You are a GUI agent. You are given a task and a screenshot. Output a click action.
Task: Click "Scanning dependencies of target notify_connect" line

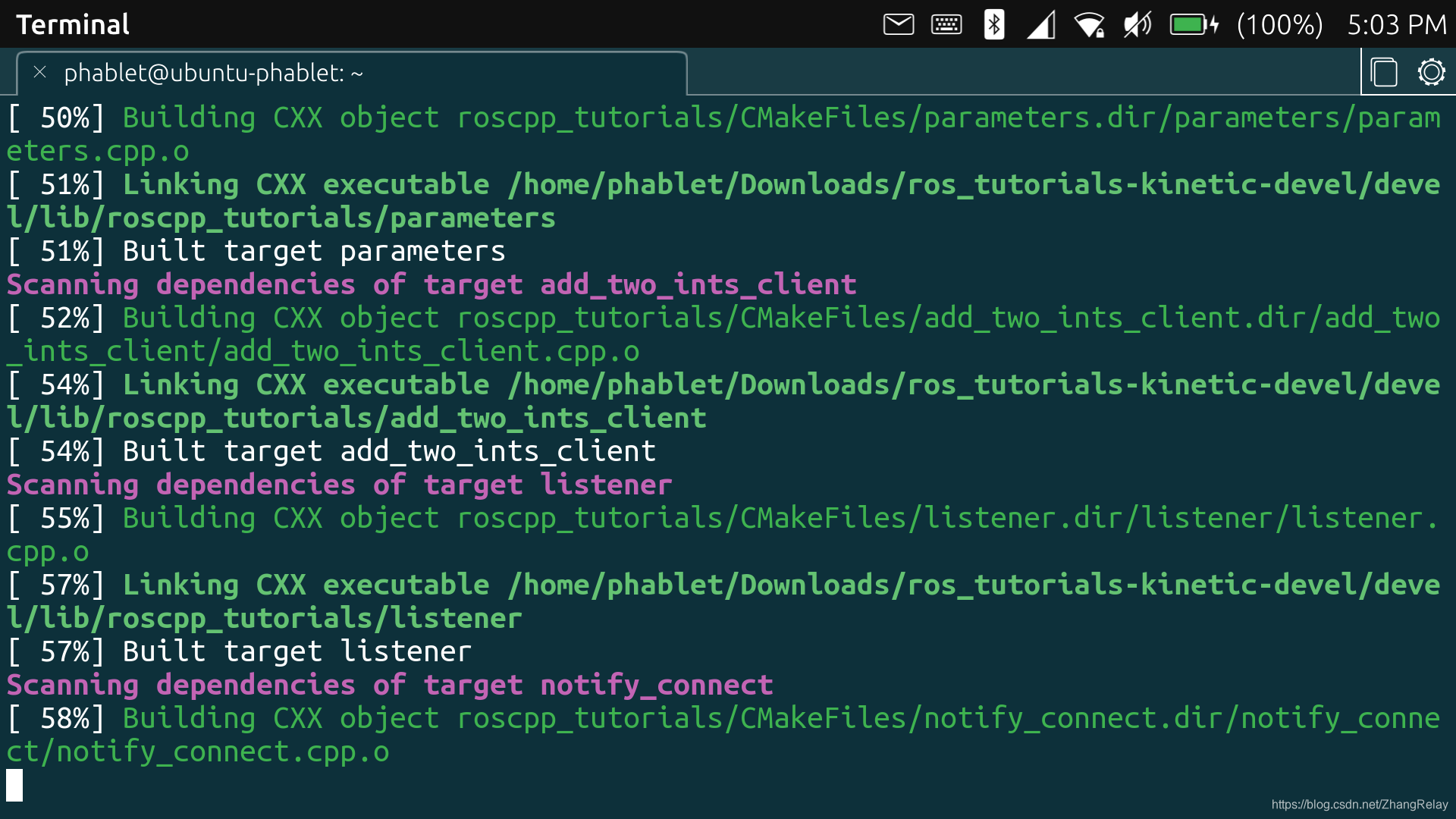(x=389, y=685)
